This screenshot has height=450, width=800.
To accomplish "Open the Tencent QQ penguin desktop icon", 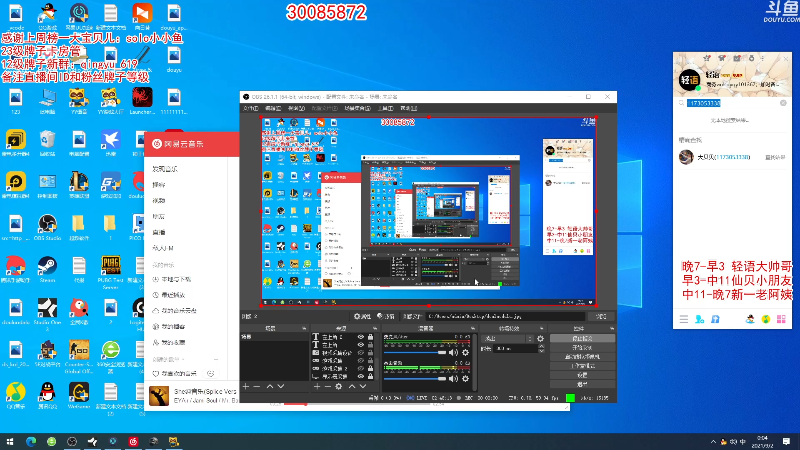I will click(x=47, y=395).
